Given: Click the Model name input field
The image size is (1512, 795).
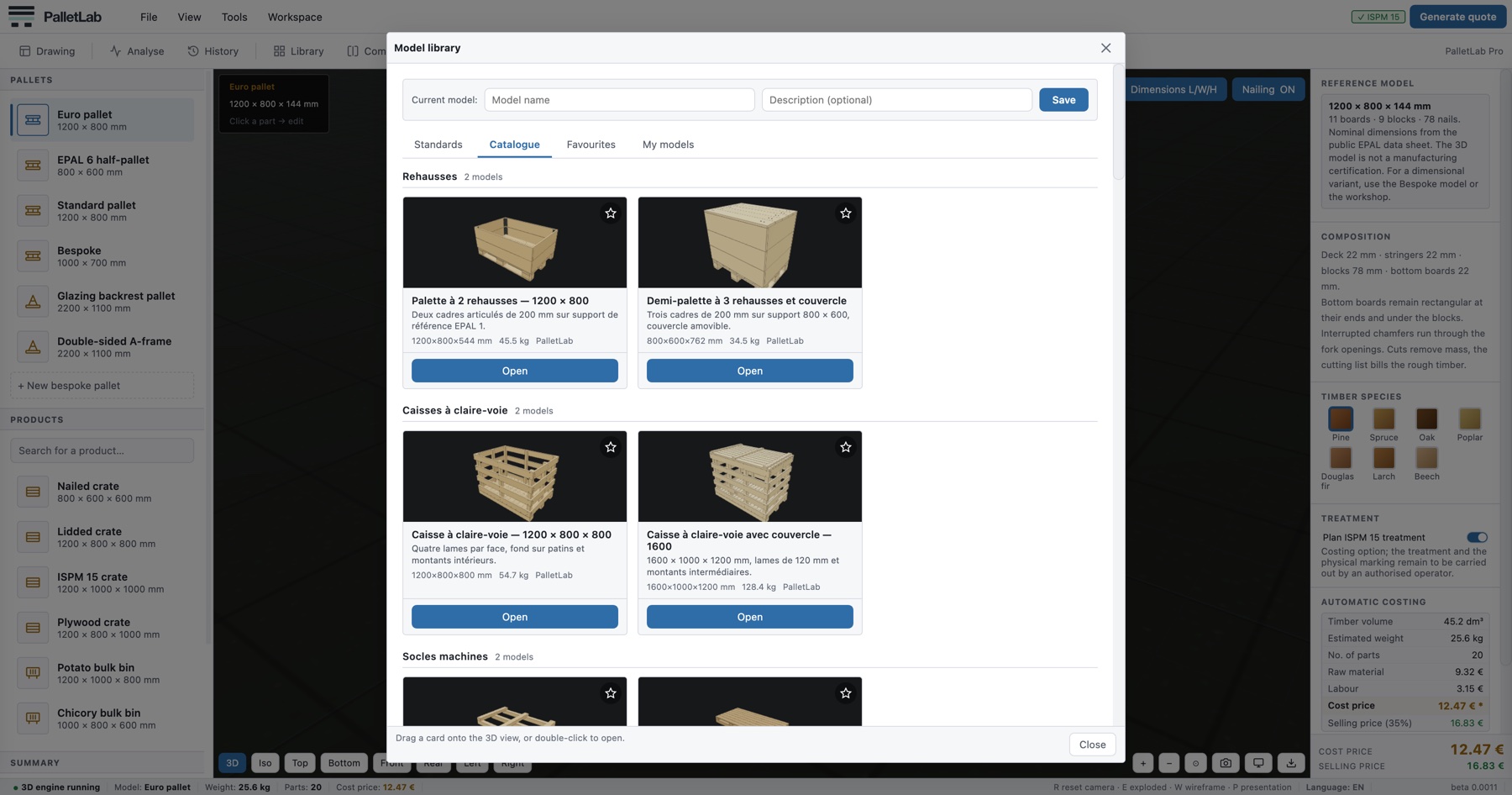Looking at the screenshot, I should (619, 100).
